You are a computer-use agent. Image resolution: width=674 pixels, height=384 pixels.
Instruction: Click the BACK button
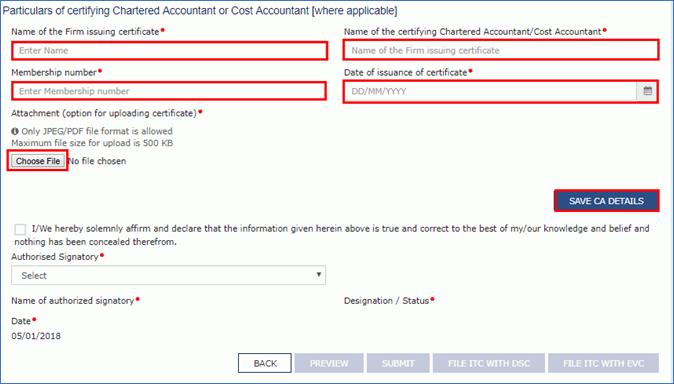pos(265,363)
